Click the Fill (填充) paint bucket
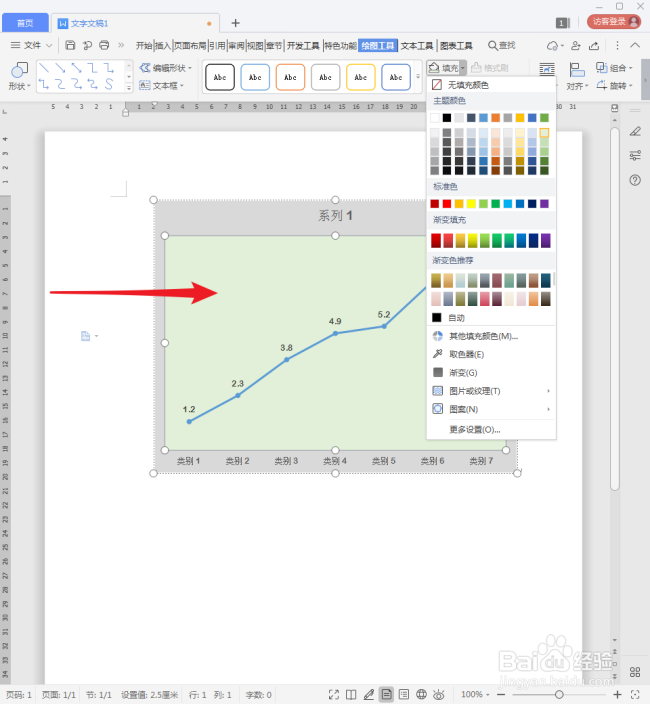Viewport: 650px width, 704px height. point(434,68)
